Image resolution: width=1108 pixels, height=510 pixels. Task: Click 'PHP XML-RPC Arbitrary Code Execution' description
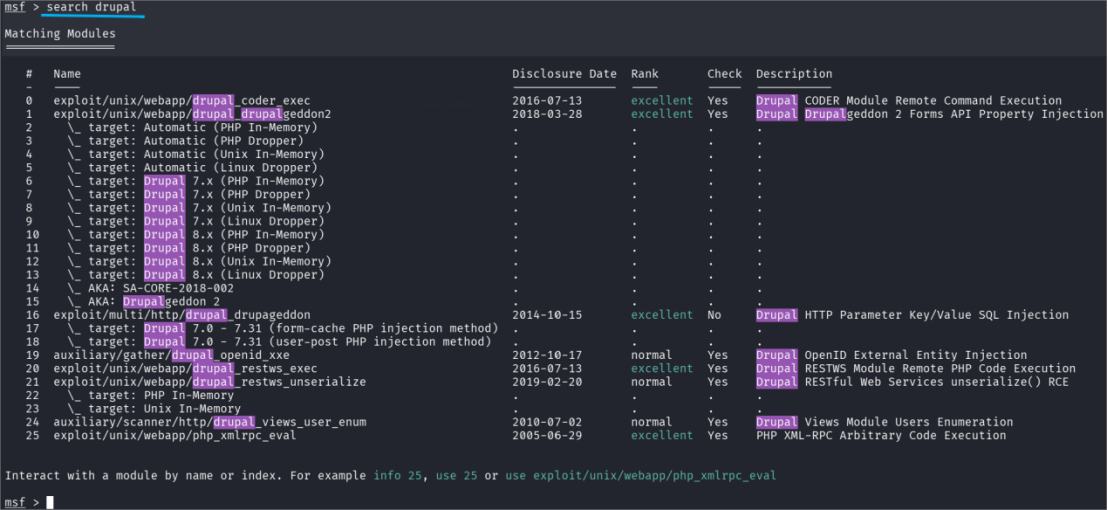coord(881,436)
